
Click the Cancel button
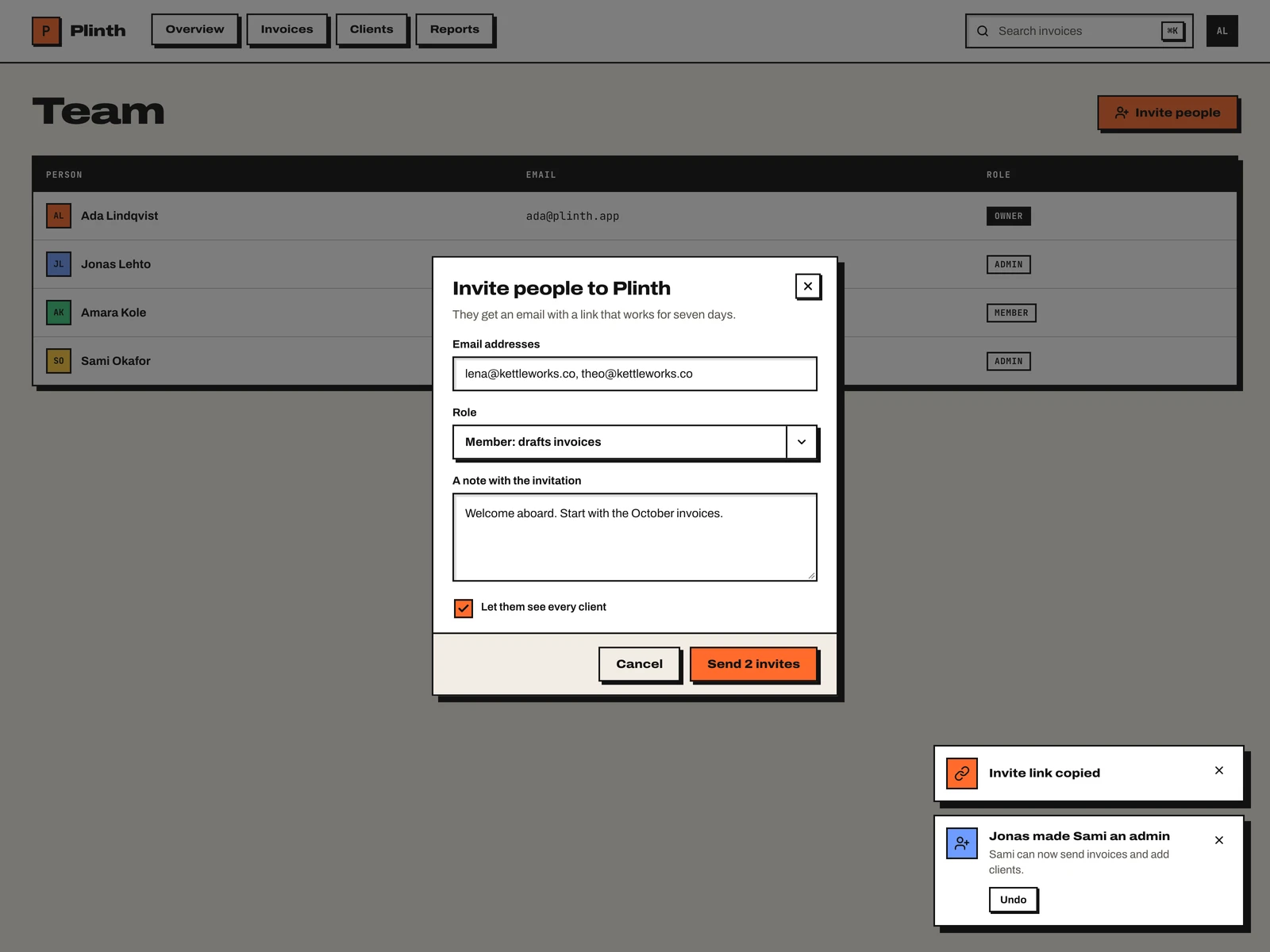[640, 664]
